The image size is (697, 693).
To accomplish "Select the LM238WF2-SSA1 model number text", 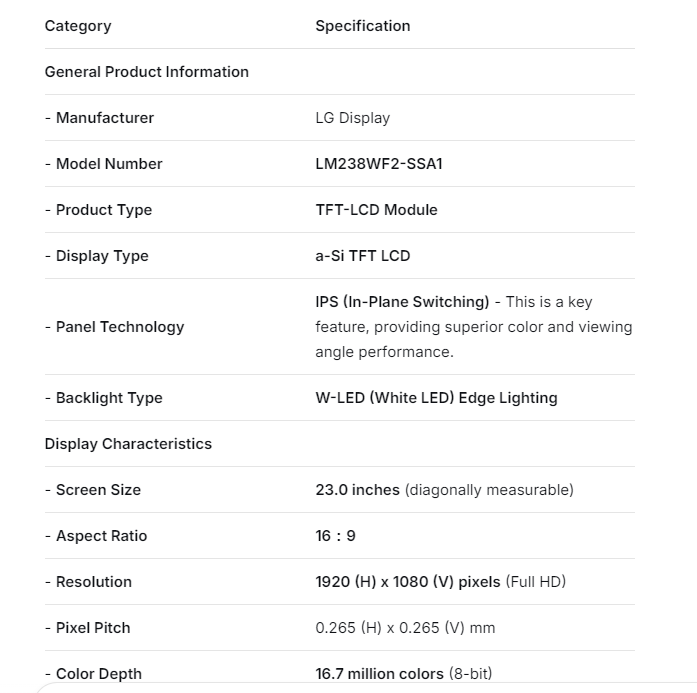I will point(378,164).
